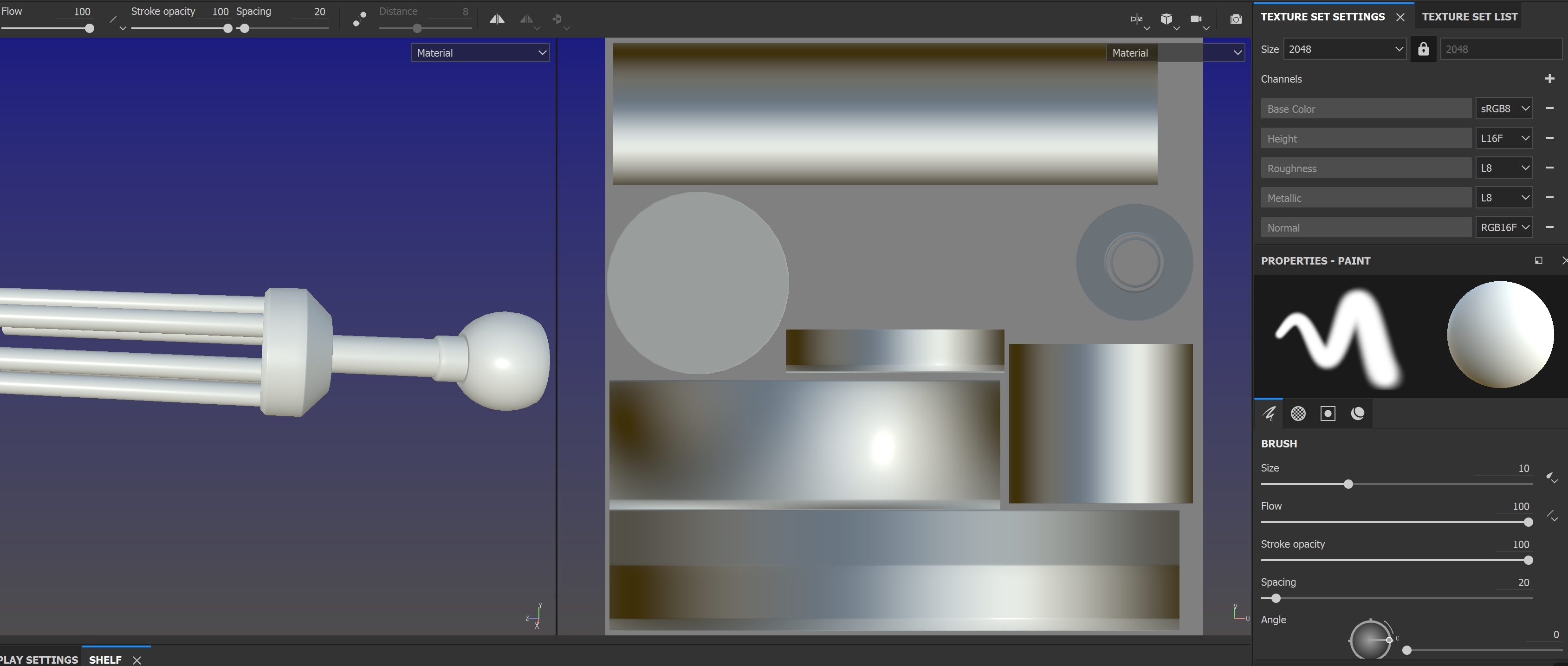
Task: Open the Material picker tab
Action: (1357, 414)
